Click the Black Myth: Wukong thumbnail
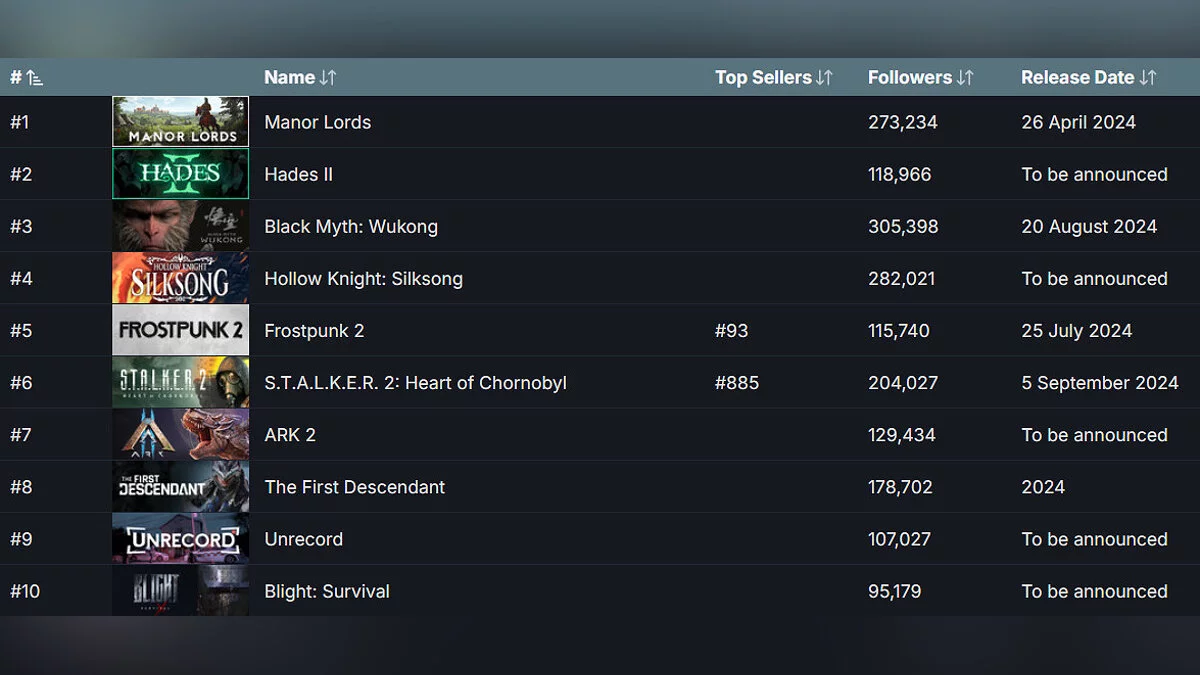 pyautogui.click(x=180, y=226)
